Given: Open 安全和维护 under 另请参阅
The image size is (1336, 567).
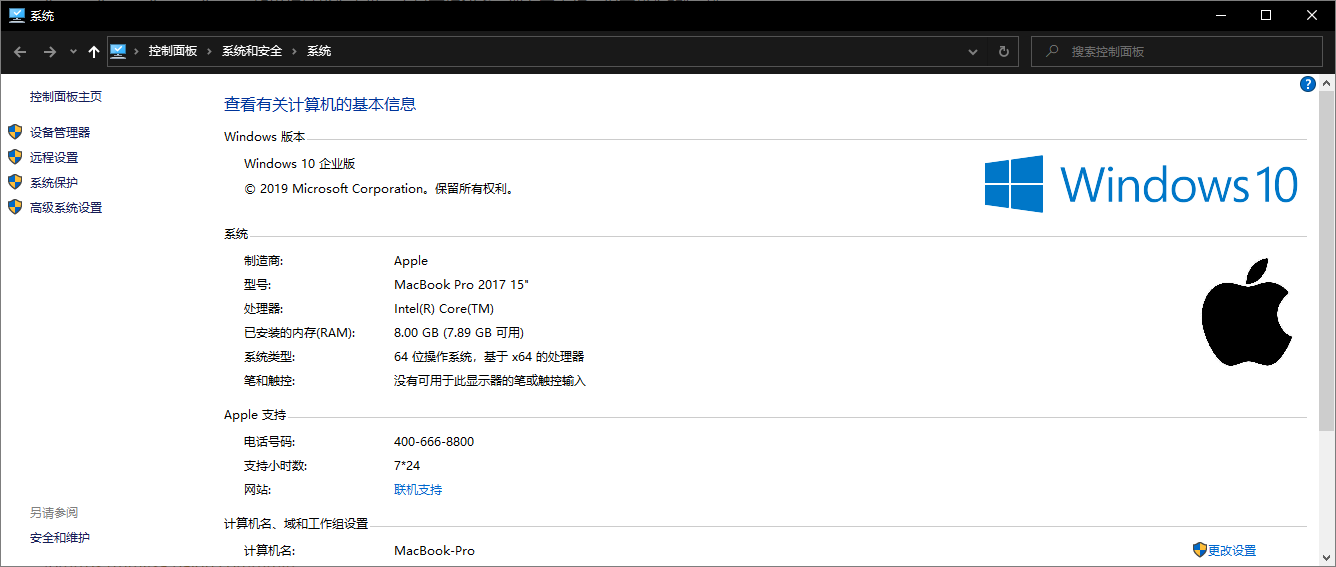Looking at the screenshot, I should tap(60, 538).
